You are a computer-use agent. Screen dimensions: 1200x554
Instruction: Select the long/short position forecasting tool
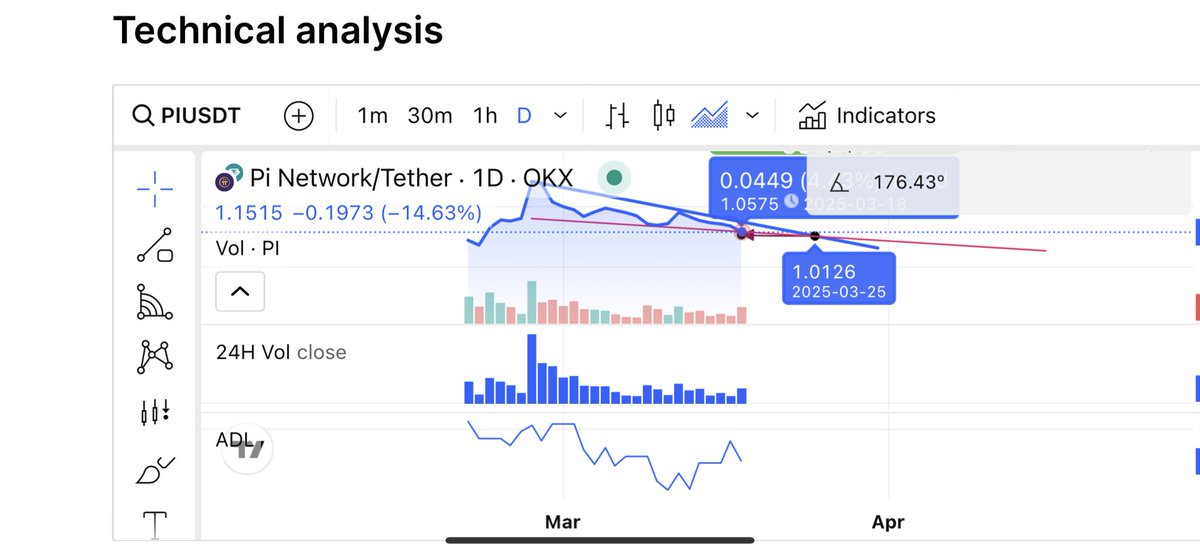[x=154, y=411]
